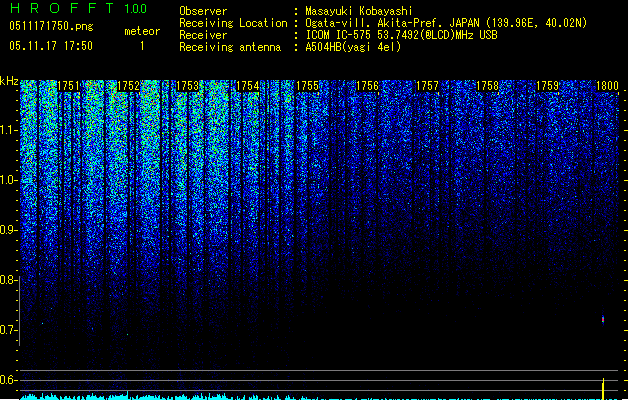Click the 'Receiver' field label
Image resolution: width=629 pixels, height=400 pixels.
pos(203,35)
